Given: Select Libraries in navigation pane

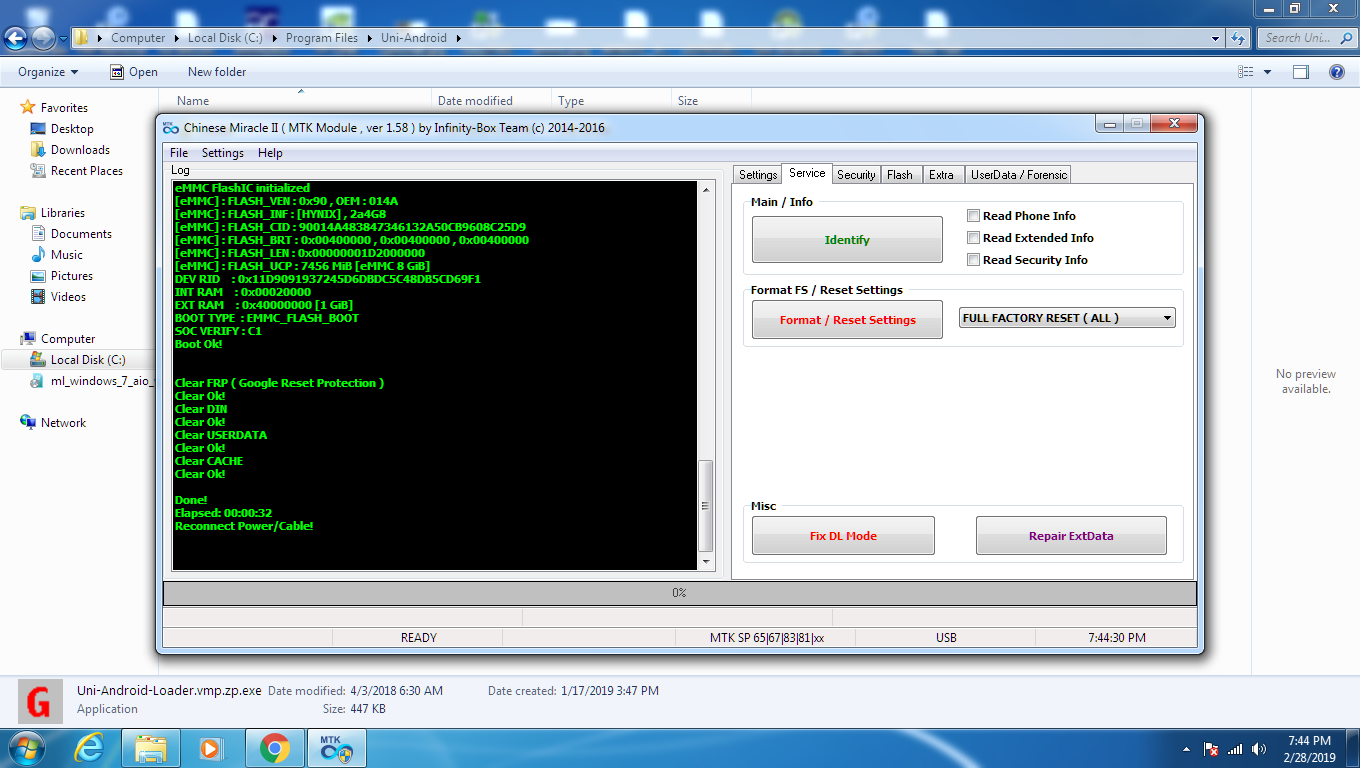Looking at the screenshot, I should pos(62,213).
